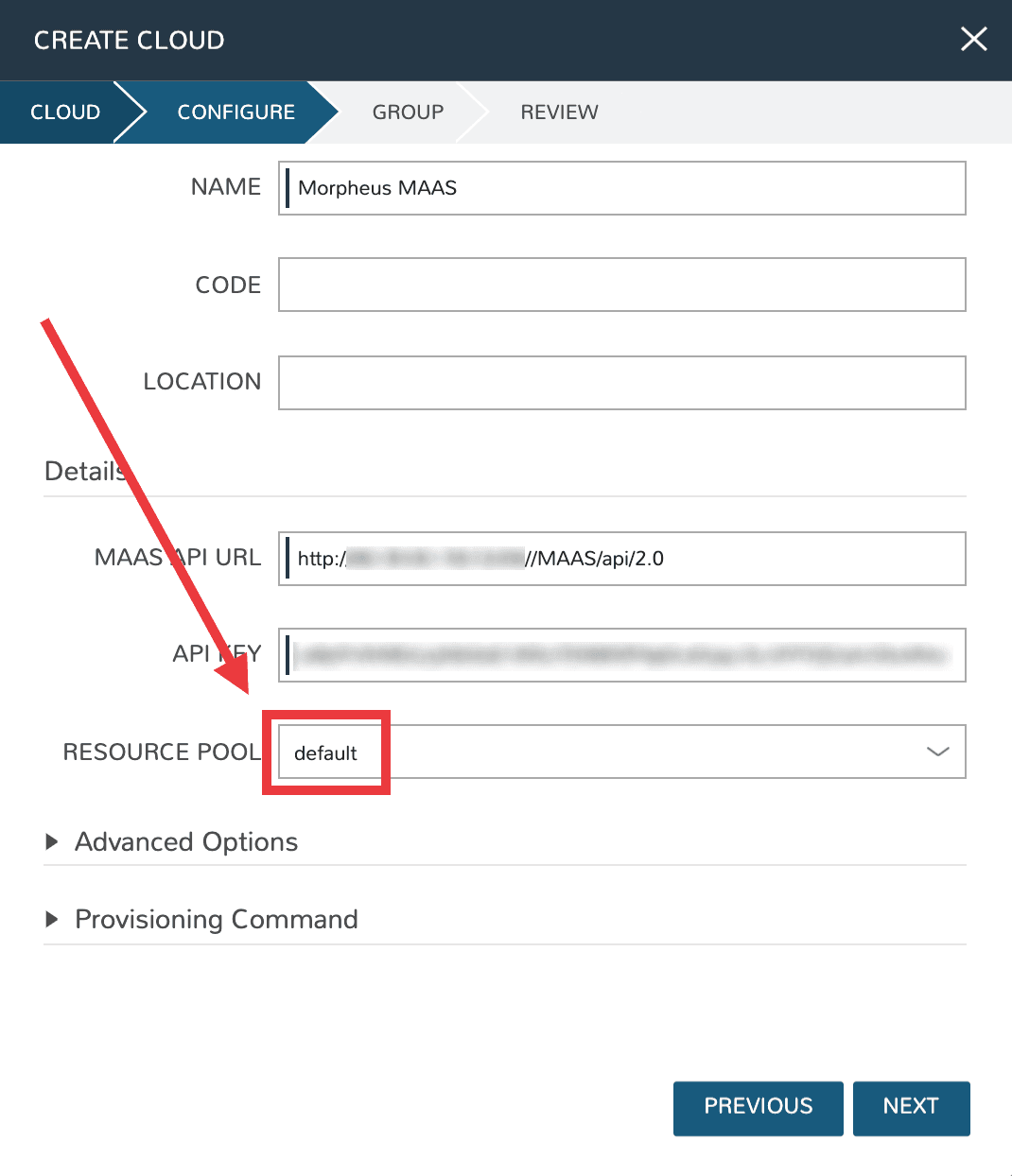Image resolution: width=1012 pixels, height=1176 pixels.
Task: Click the empty LOCATION input box
Action: coord(621,383)
